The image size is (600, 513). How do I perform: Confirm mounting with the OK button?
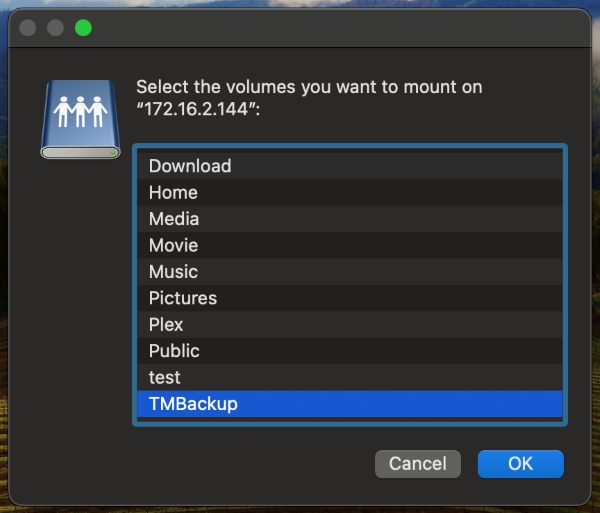pos(520,464)
